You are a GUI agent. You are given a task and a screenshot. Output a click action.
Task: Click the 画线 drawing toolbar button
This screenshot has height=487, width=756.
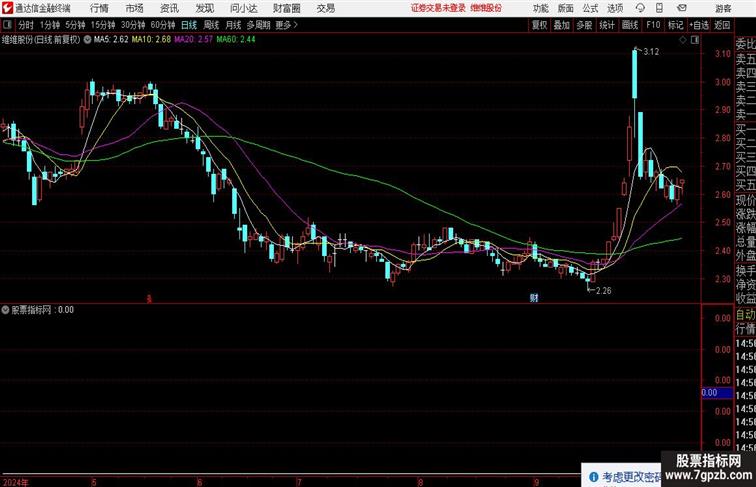(630, 25)
